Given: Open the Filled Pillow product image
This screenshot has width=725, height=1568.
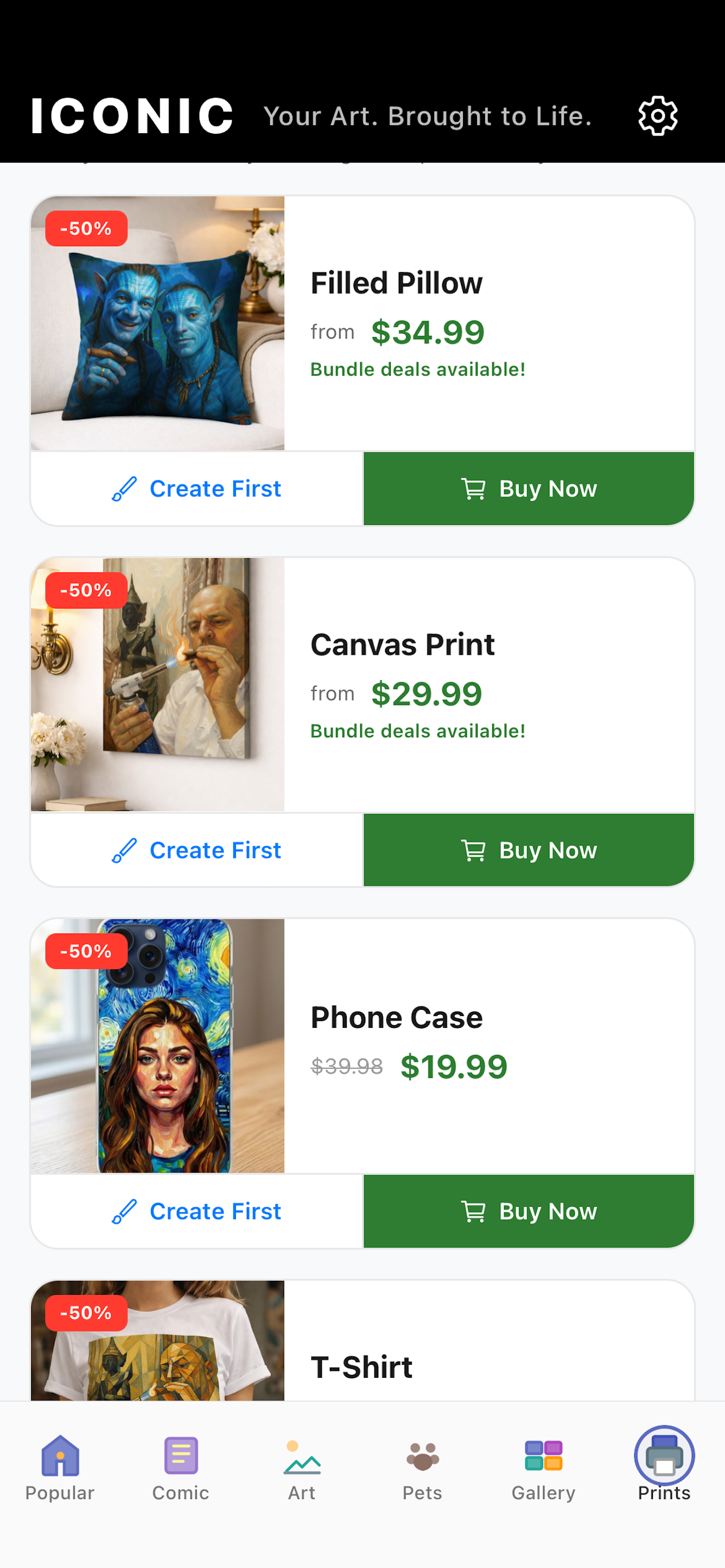Looking at the screenshot, I should coord(158,323).
